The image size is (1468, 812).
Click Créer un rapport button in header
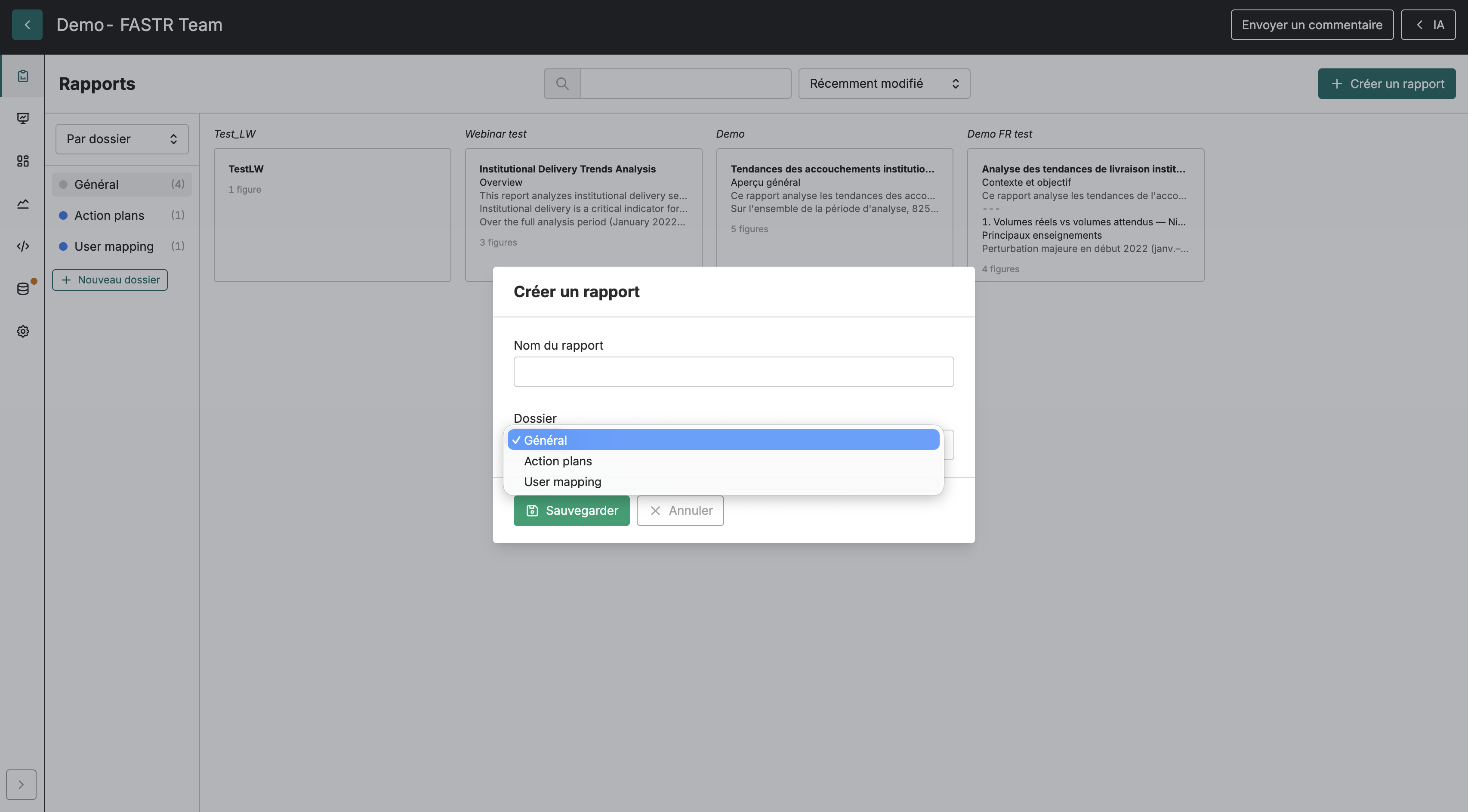(1387, 84)
